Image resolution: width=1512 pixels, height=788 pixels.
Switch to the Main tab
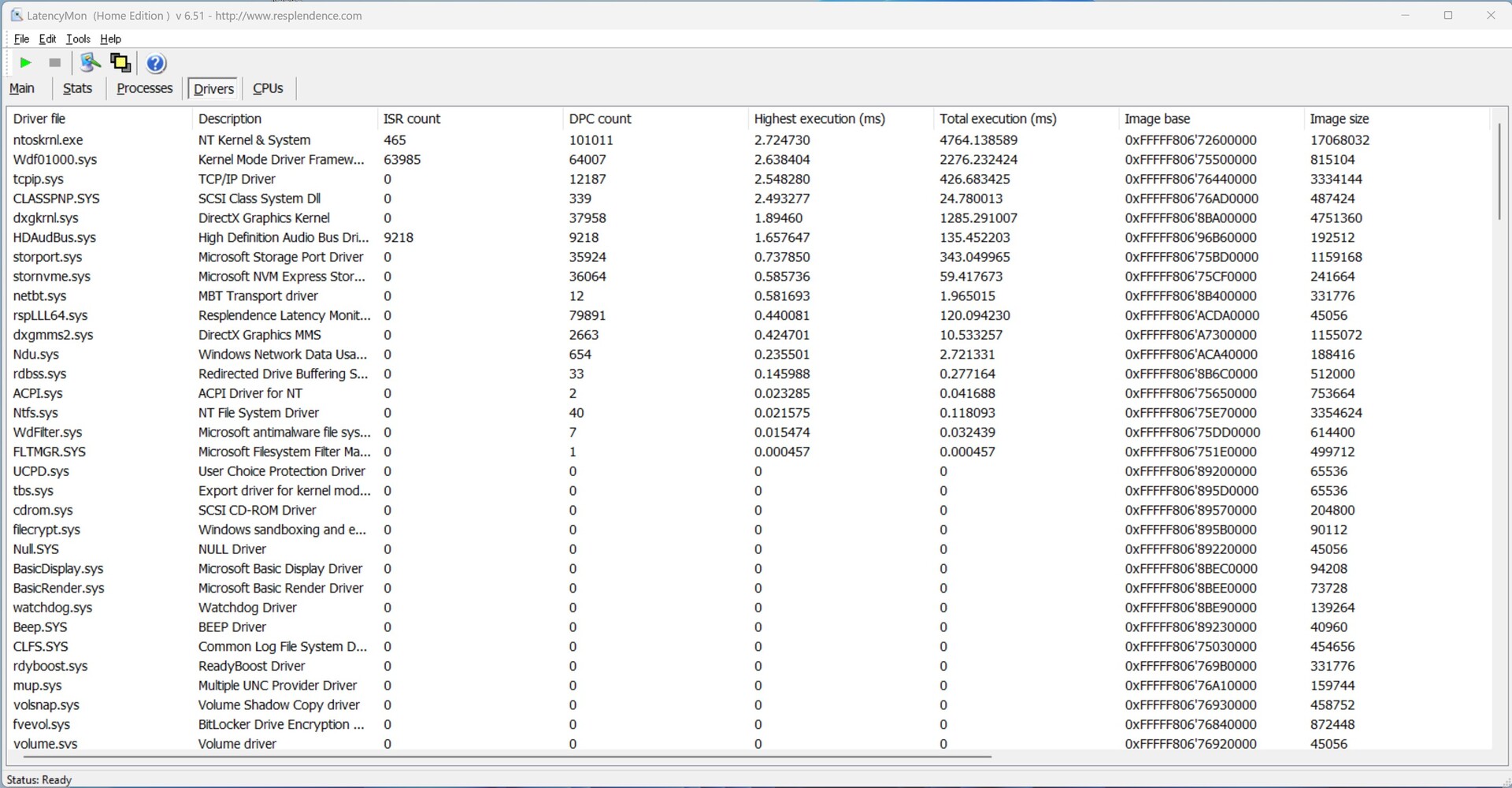22,88
